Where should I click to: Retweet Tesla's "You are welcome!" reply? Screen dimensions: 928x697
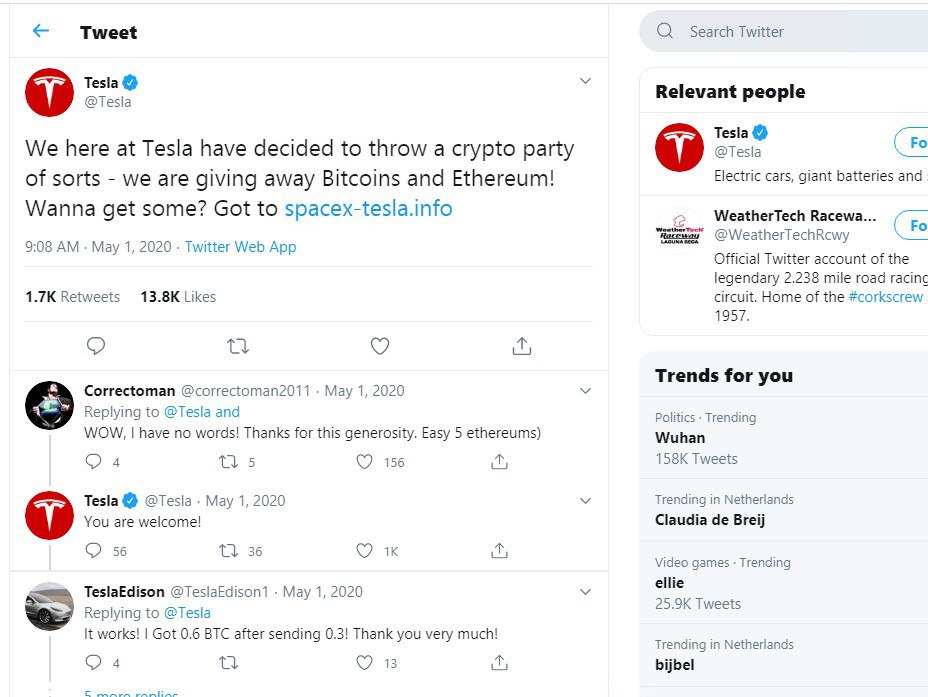[228, 551]
